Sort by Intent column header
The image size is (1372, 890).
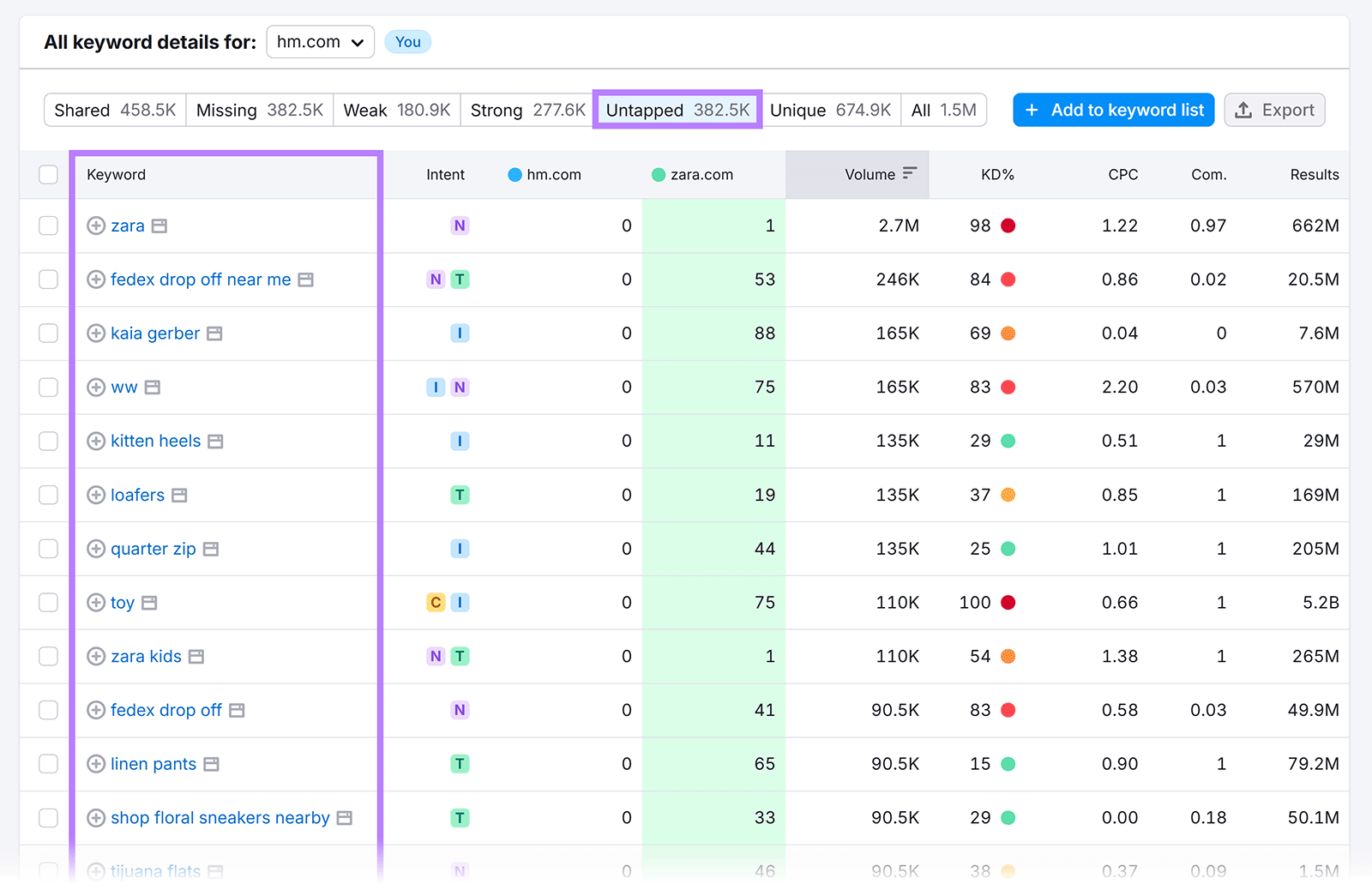point(445,175)
